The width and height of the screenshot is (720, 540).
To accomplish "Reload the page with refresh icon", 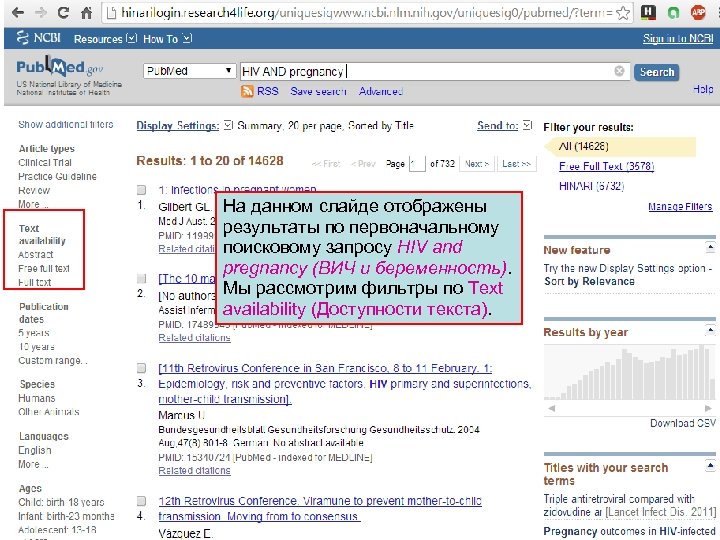I will coord(63,13).
